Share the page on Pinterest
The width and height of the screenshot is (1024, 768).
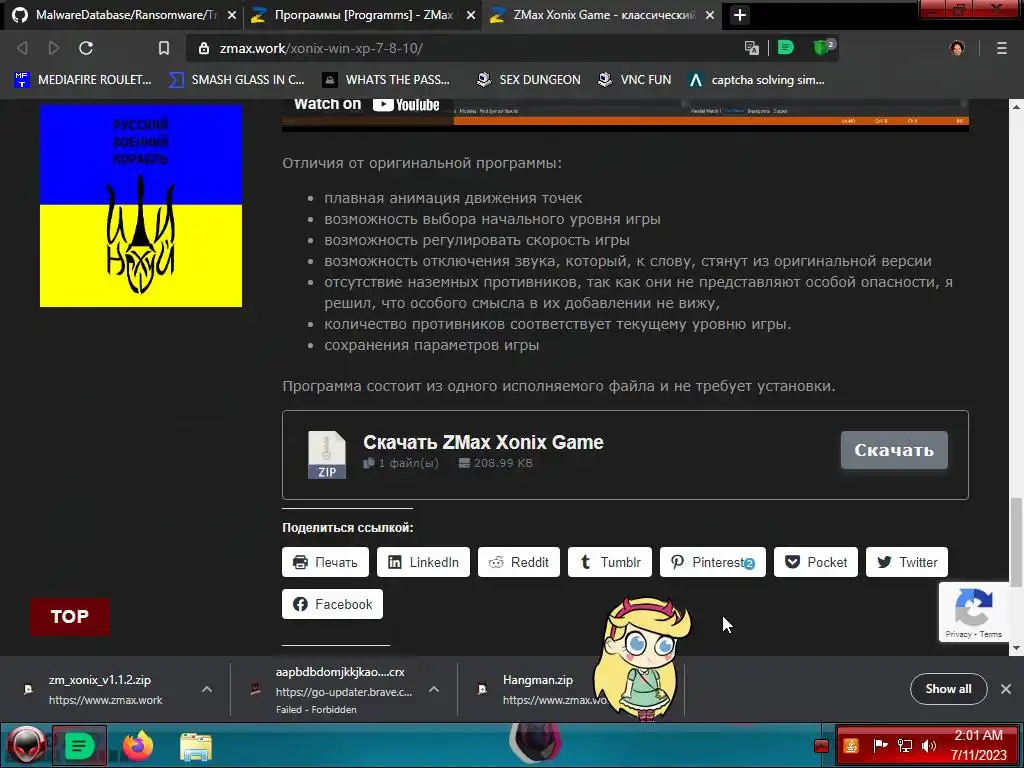click(712, 562)
